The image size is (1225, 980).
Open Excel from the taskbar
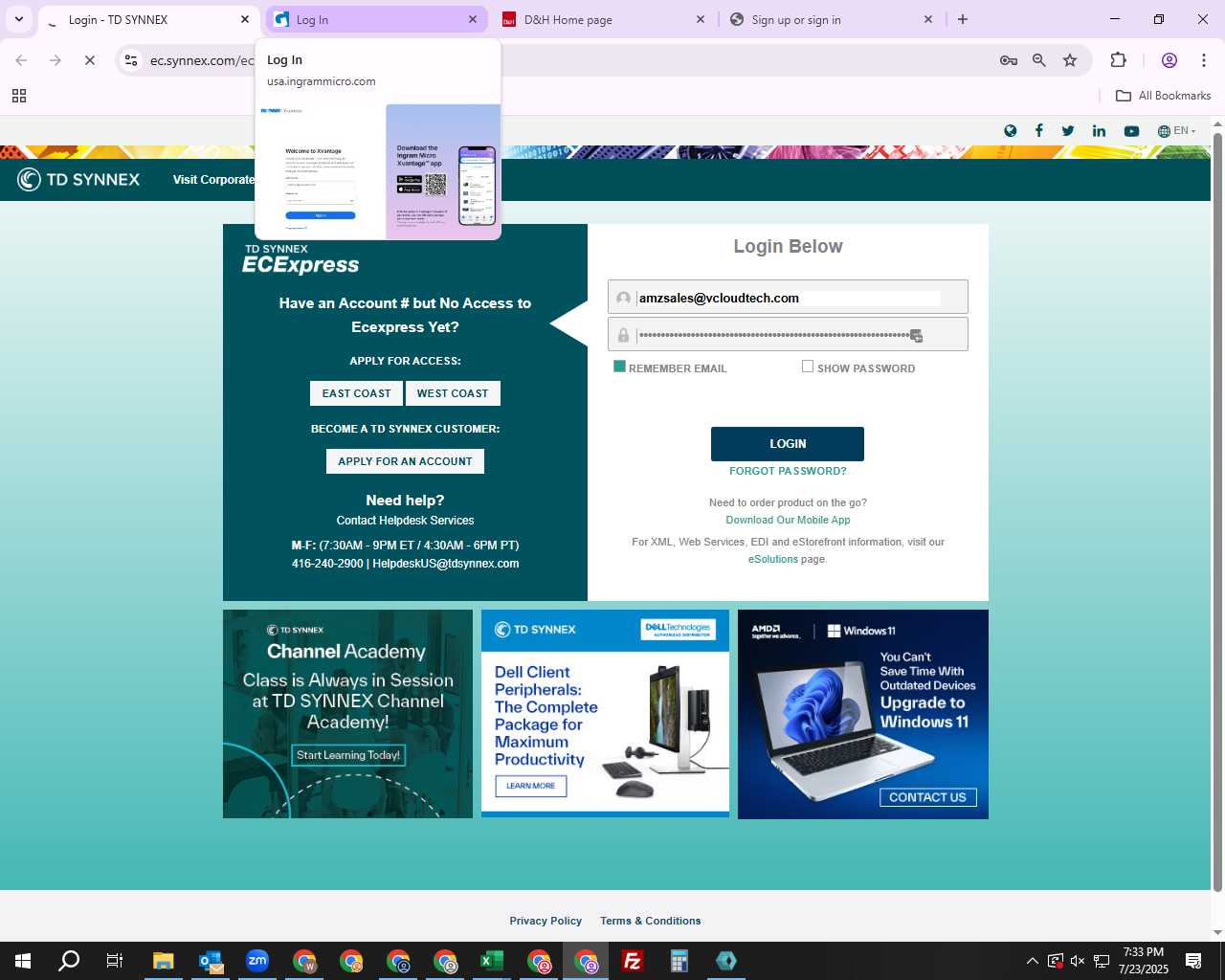492,961
